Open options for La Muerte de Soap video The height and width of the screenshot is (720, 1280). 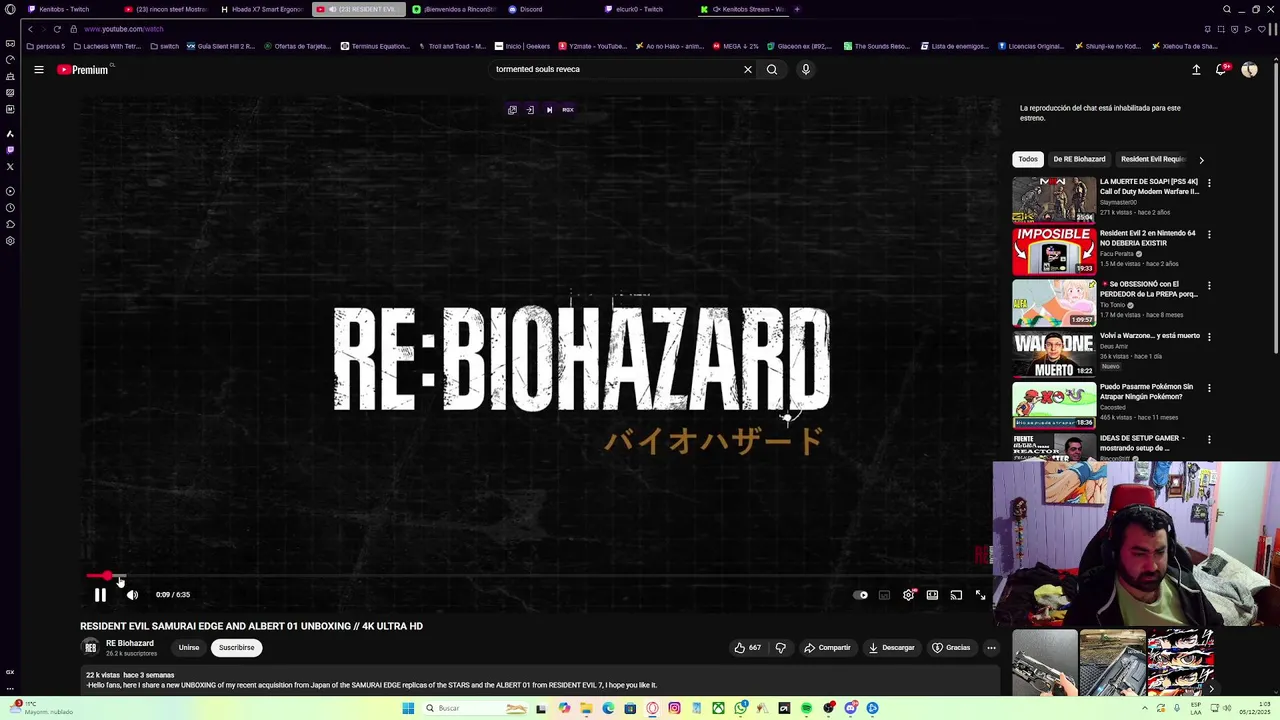[1209, 183]
